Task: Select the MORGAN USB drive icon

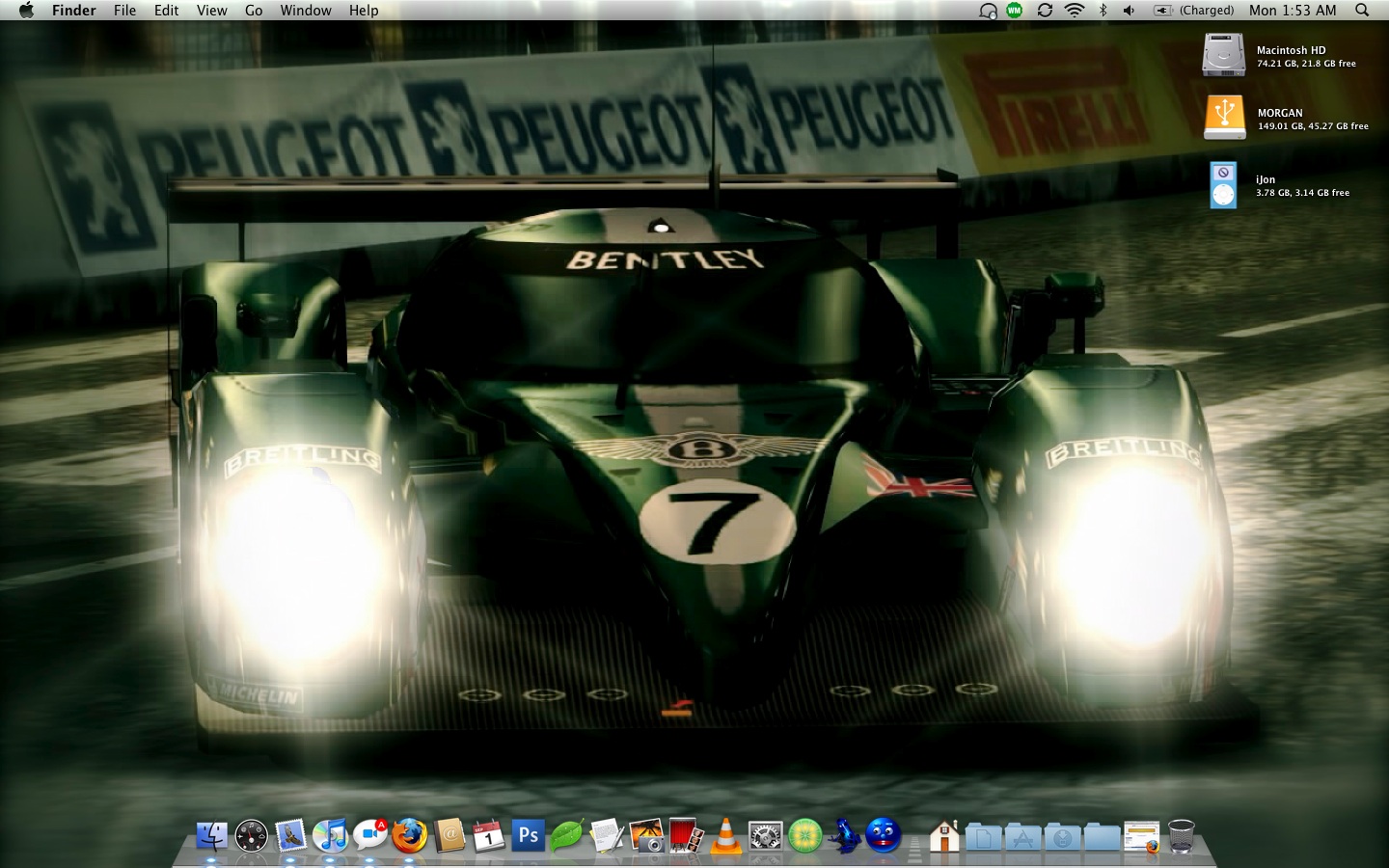Action: [x=1224, y=118]
